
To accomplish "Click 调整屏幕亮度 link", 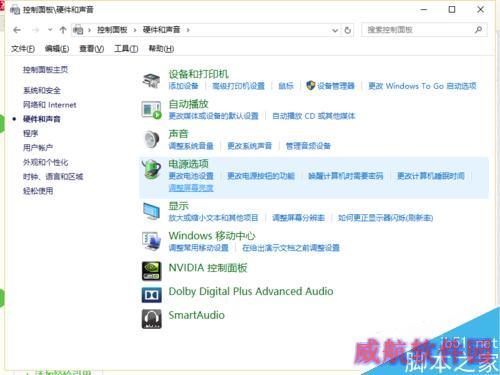I will [191, 188].
